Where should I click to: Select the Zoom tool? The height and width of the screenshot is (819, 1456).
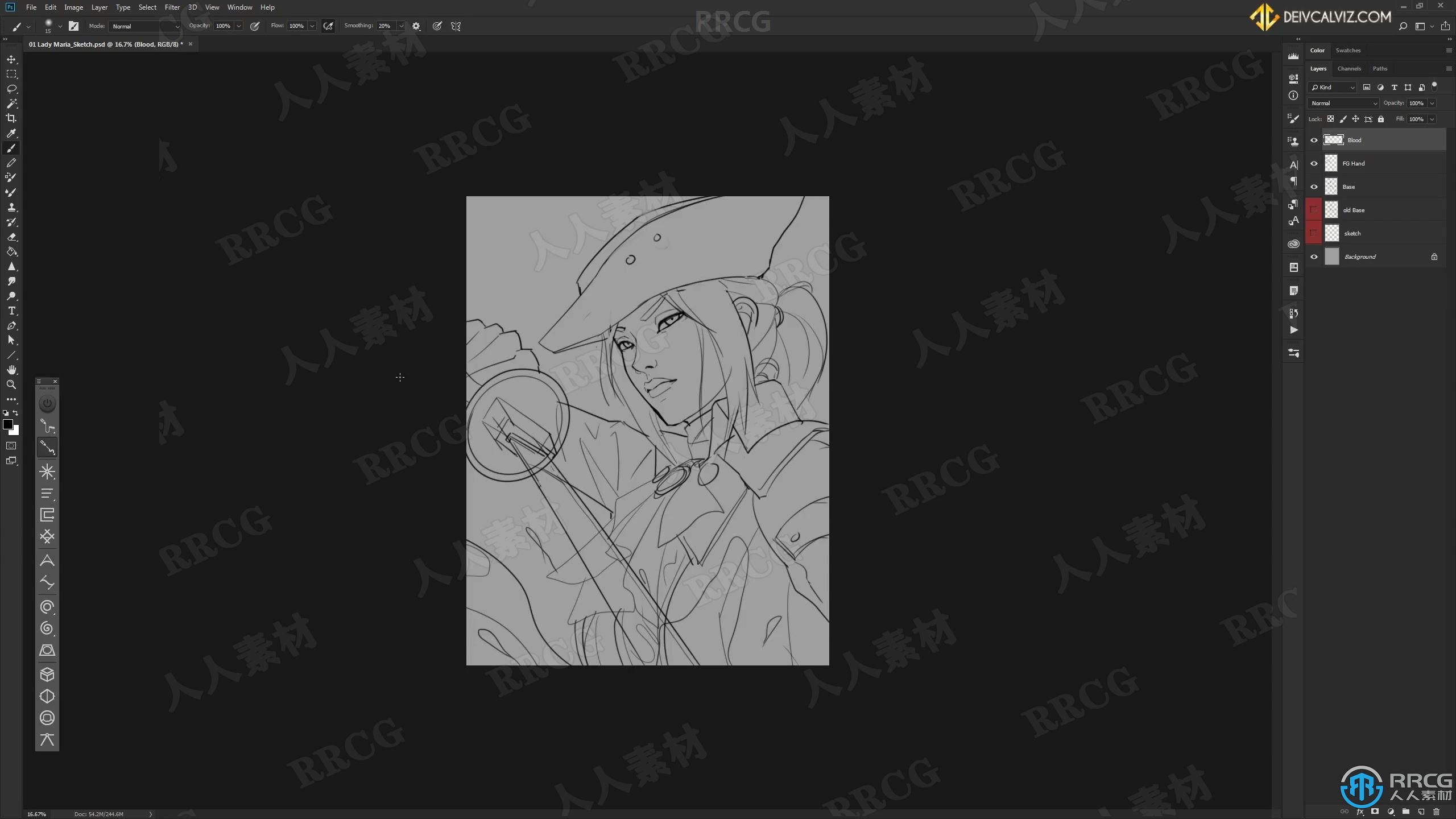[x=11, y=384]
